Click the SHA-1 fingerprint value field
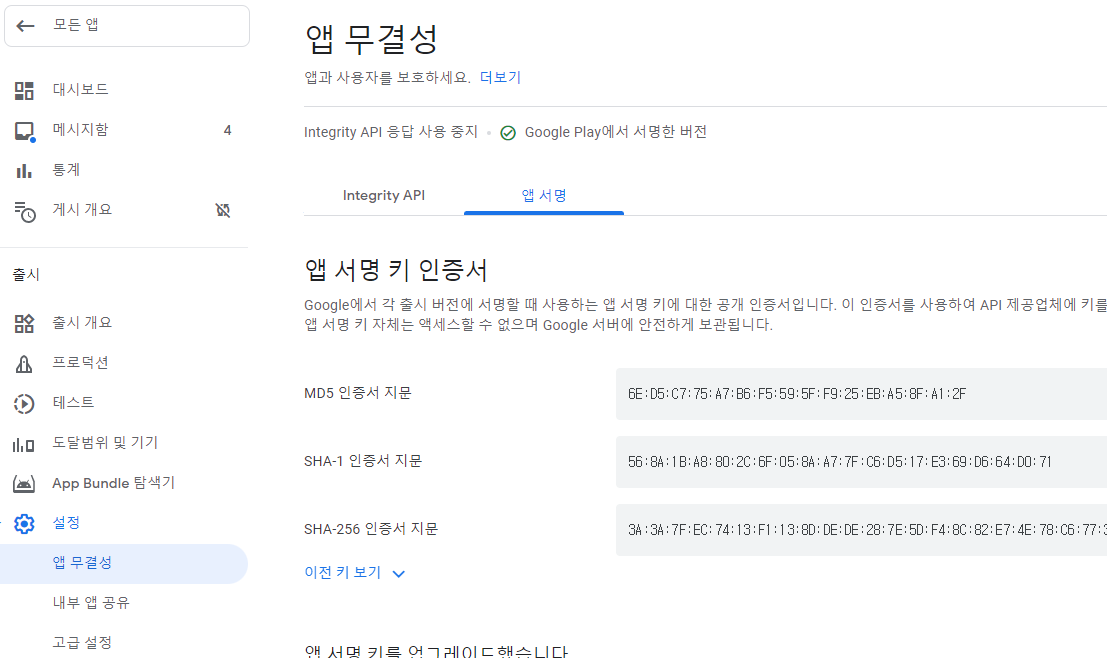The width and height of the screenshot is (1107, 658). click(861, 462)
